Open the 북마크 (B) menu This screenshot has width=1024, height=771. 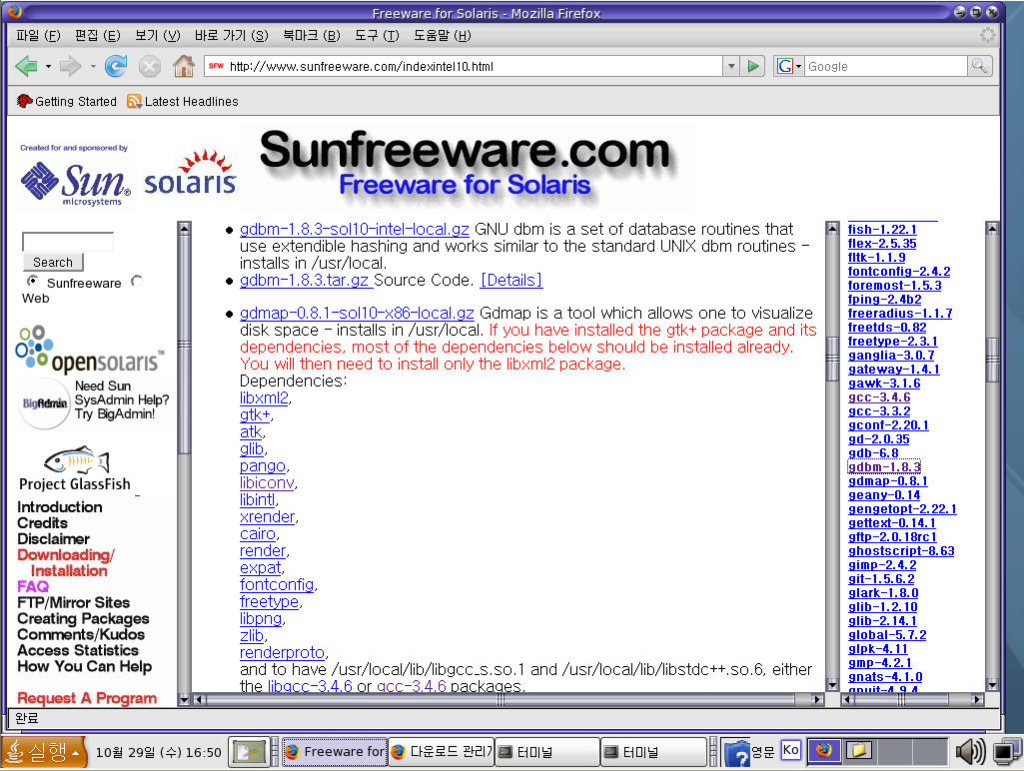tap(312, 35)
